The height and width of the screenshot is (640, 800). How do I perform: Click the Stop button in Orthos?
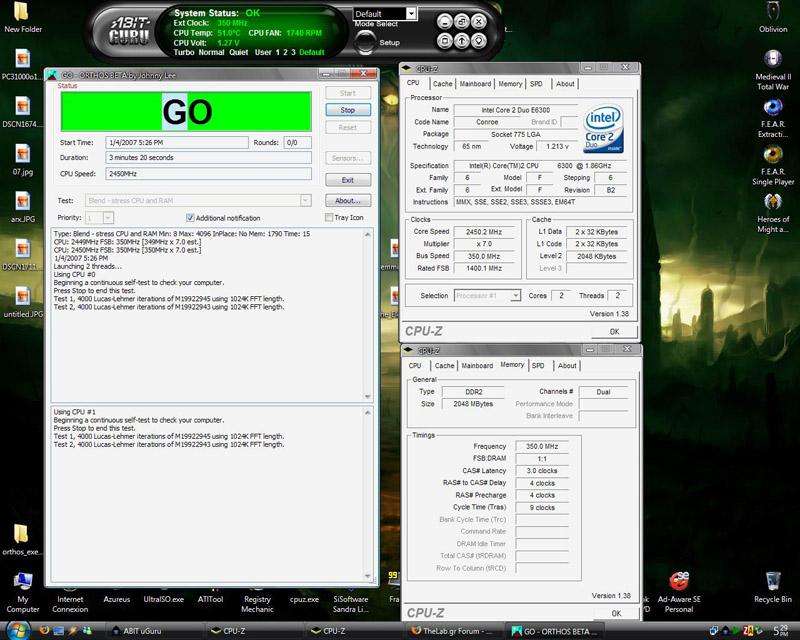348,110
